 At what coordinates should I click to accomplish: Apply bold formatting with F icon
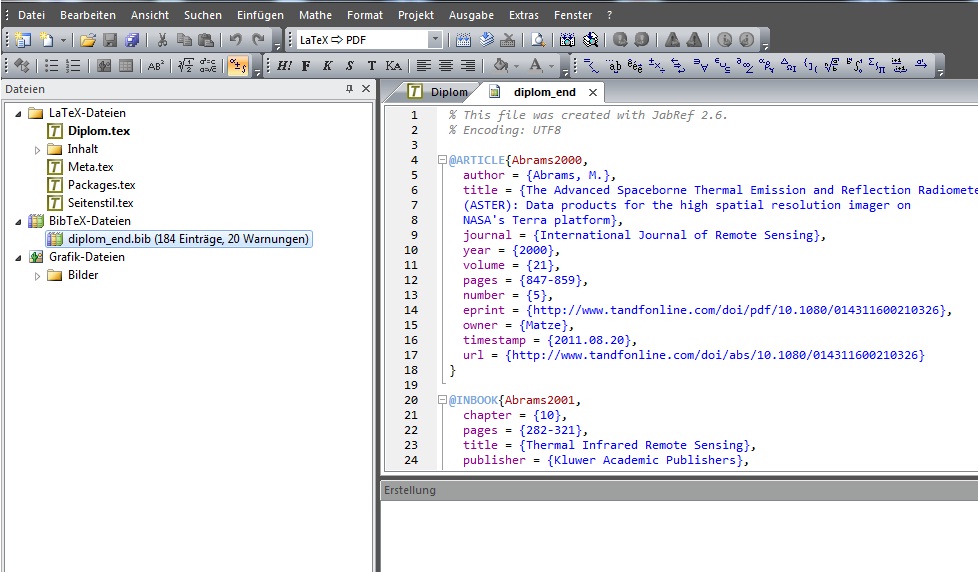(x=306, y=66)
